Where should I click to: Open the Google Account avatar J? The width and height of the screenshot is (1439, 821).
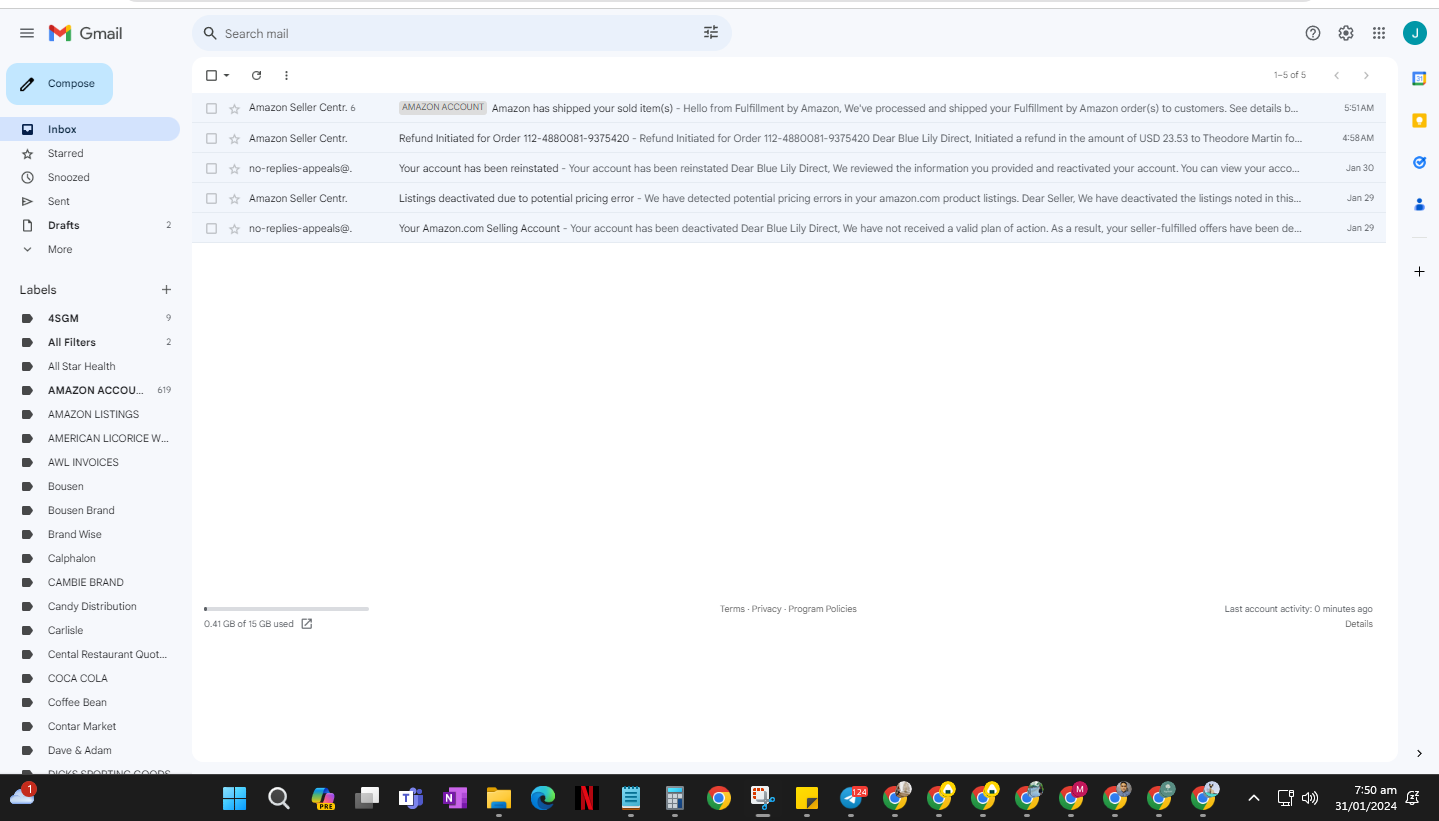click(1414, 33)
